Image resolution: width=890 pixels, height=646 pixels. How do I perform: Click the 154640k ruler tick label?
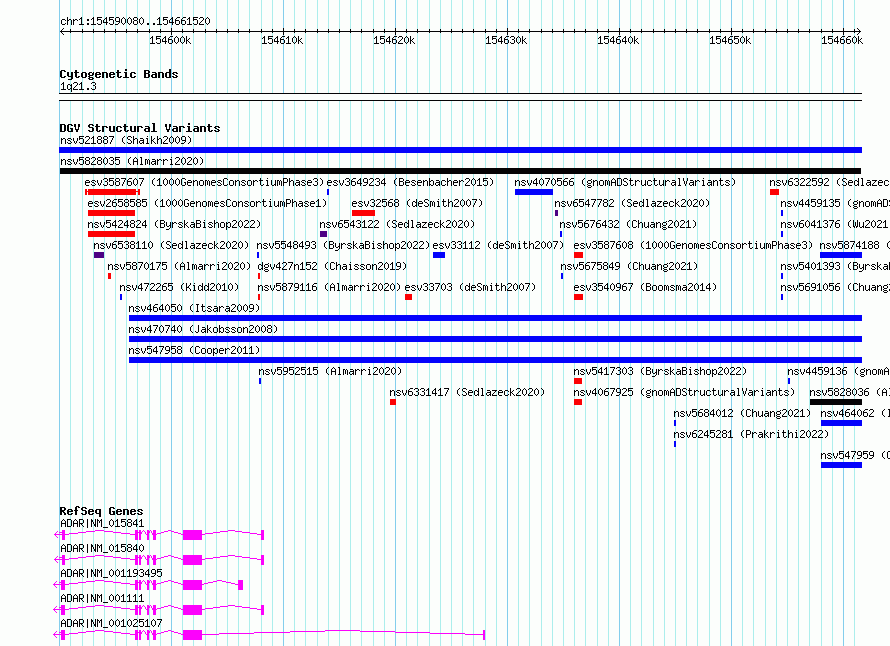618,40
